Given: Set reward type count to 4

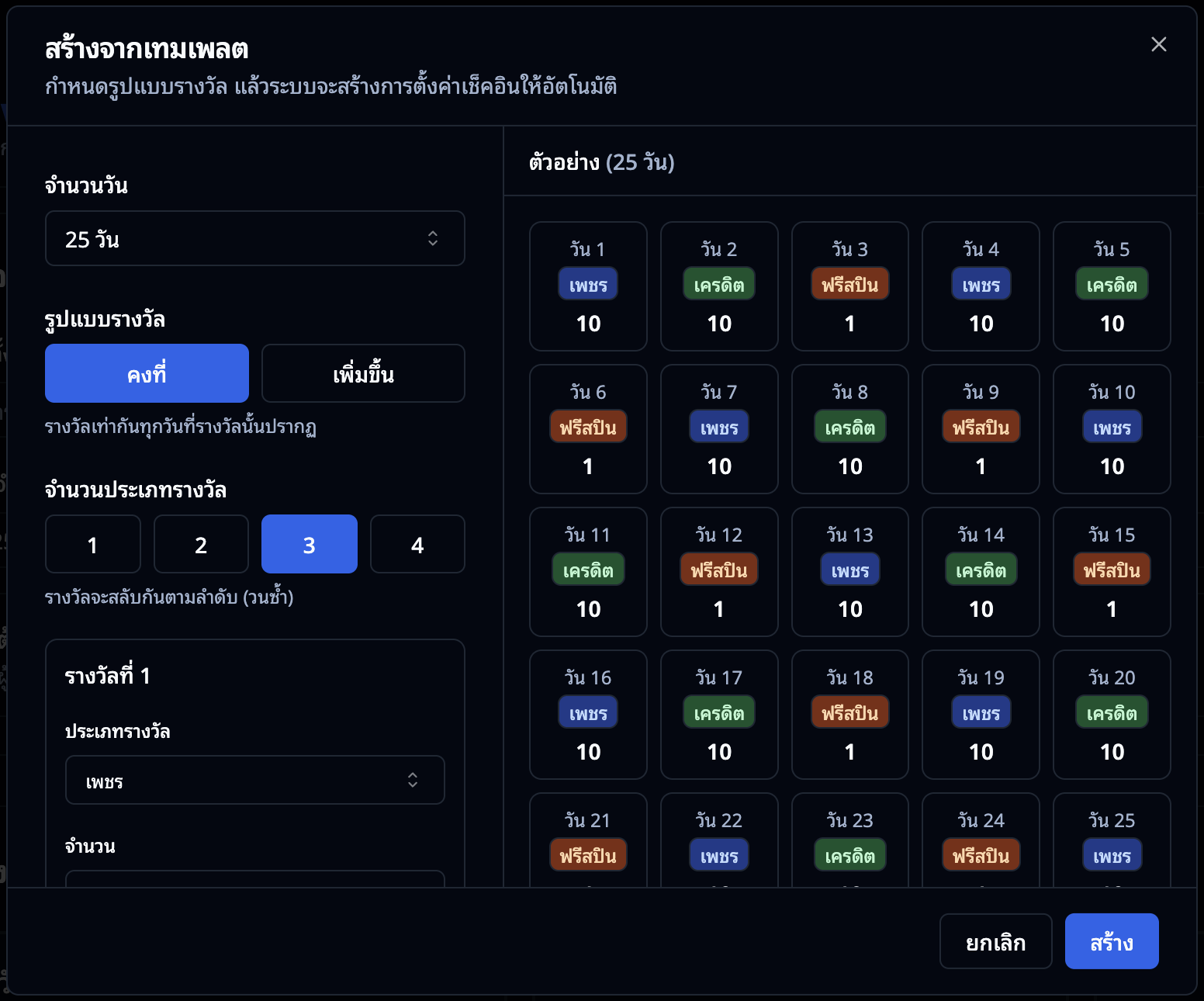Looking at the screenshot, I should pos(417,544).
